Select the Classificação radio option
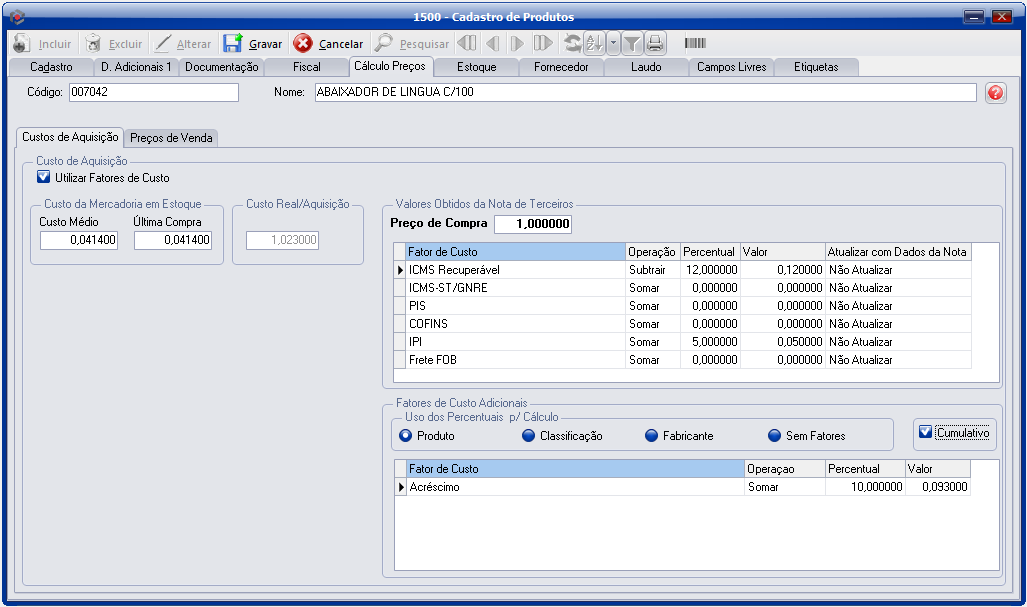The image size is (1027, 607). pyautogui.click(x=529, y=436)
